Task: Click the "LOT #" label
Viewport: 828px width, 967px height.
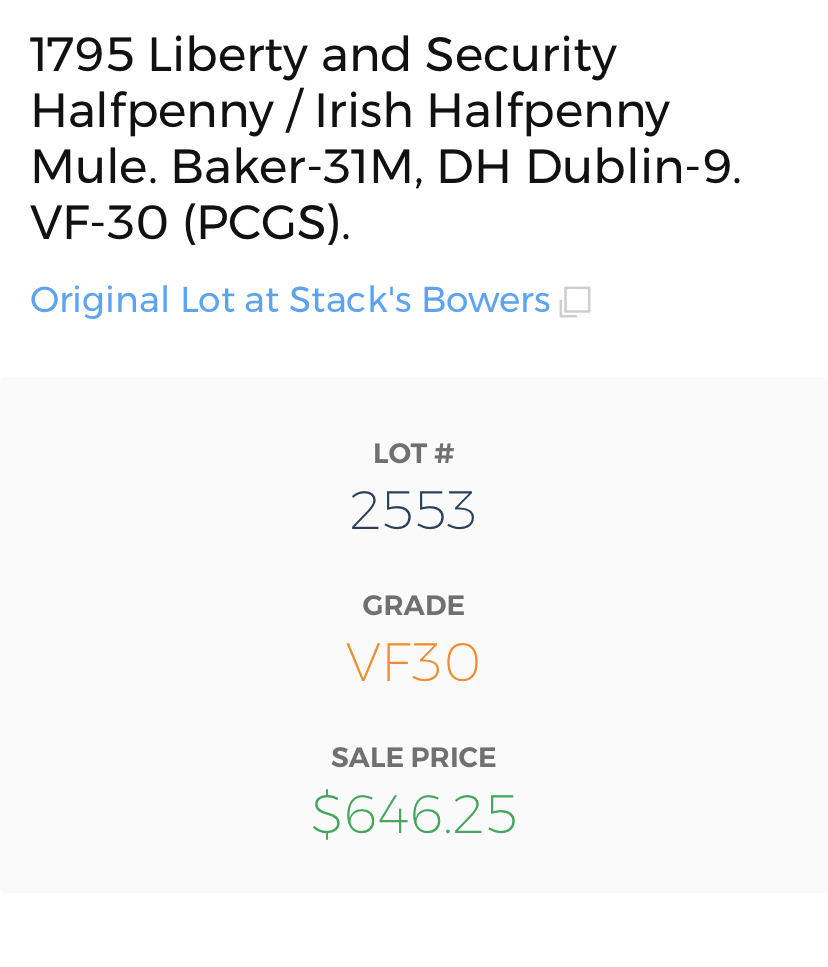Action: (413, 454)
